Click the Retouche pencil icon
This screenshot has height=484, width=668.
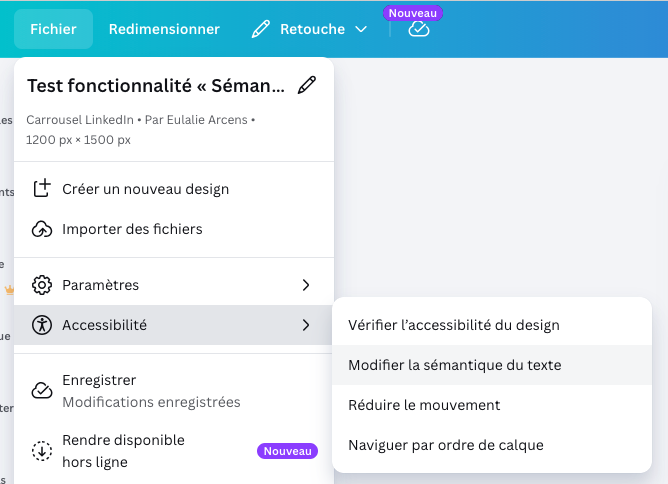coord(261,29)
